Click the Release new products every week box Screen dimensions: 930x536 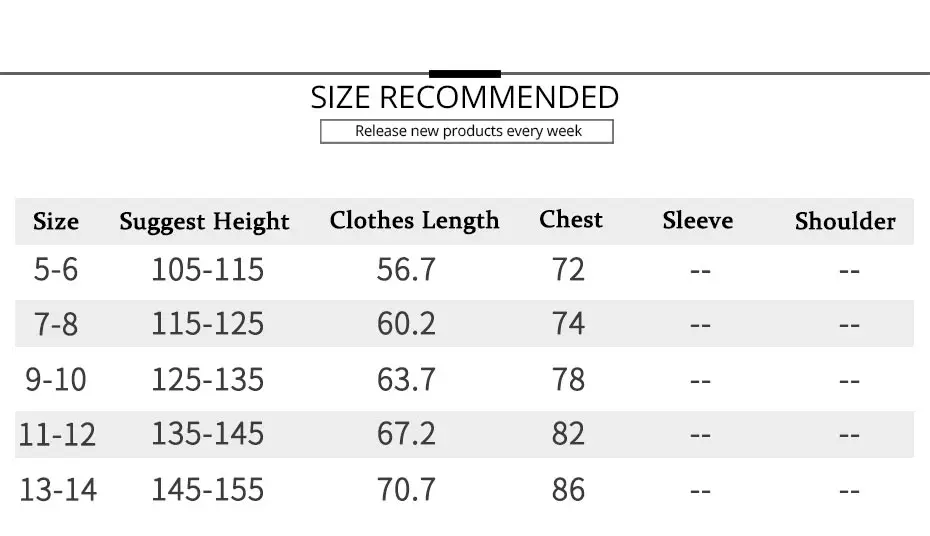(x=467, y=131)
